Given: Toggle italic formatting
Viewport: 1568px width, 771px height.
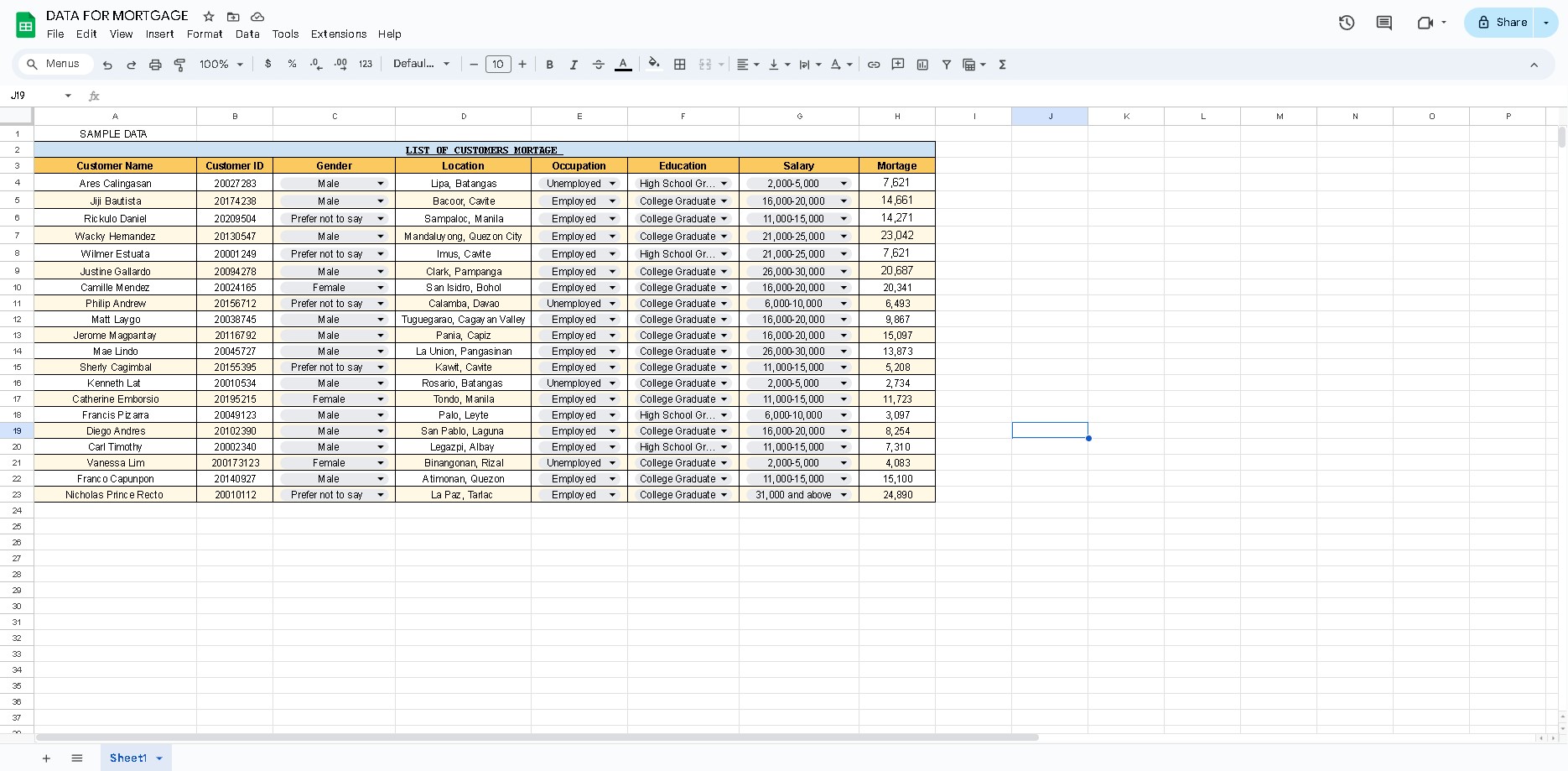Looking at the screenshot, I should [x=574, y=65].
